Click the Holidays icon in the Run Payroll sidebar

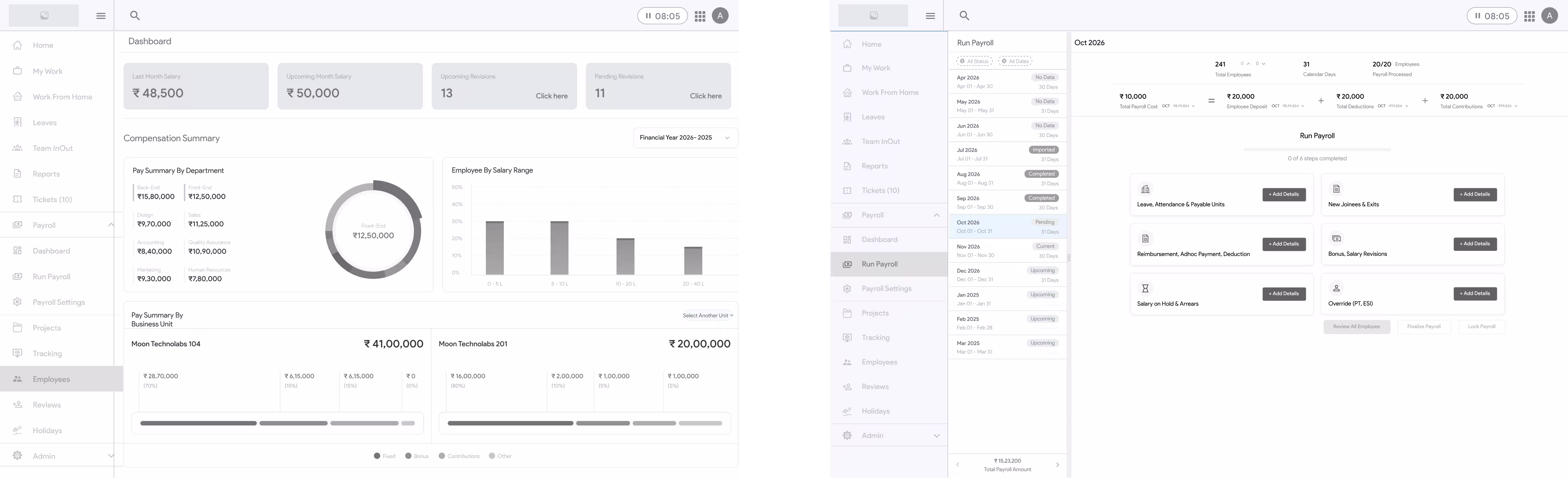pyautogui.click(x=847, y=411)
